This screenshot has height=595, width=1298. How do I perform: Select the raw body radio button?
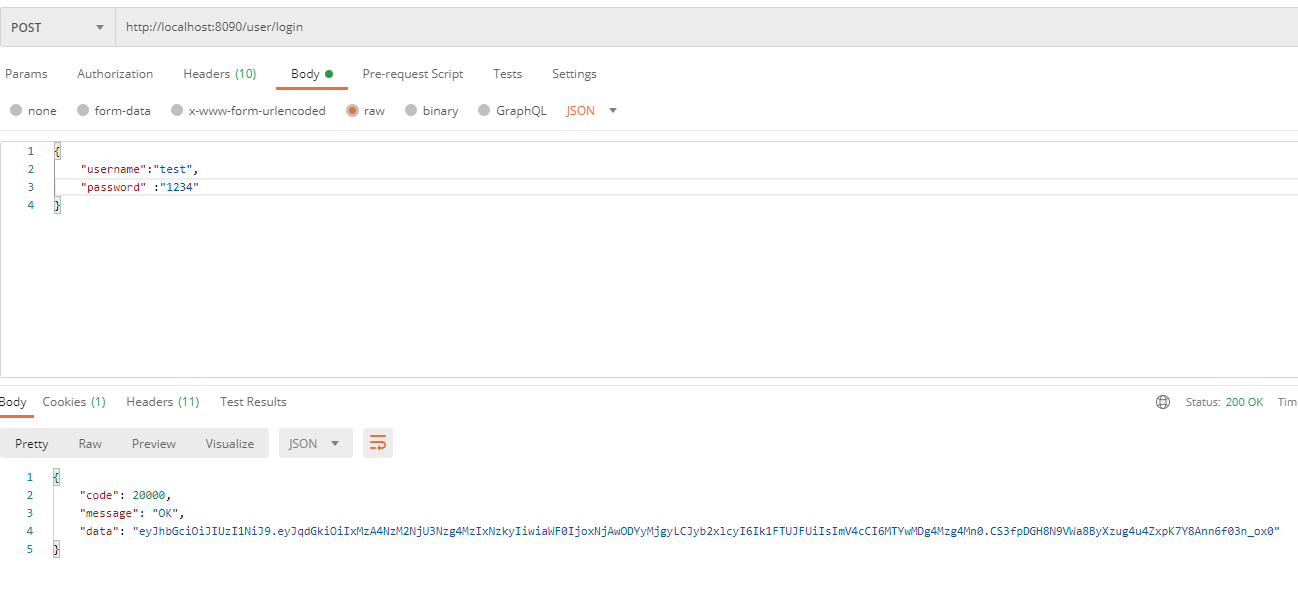(x=352, y=111)
